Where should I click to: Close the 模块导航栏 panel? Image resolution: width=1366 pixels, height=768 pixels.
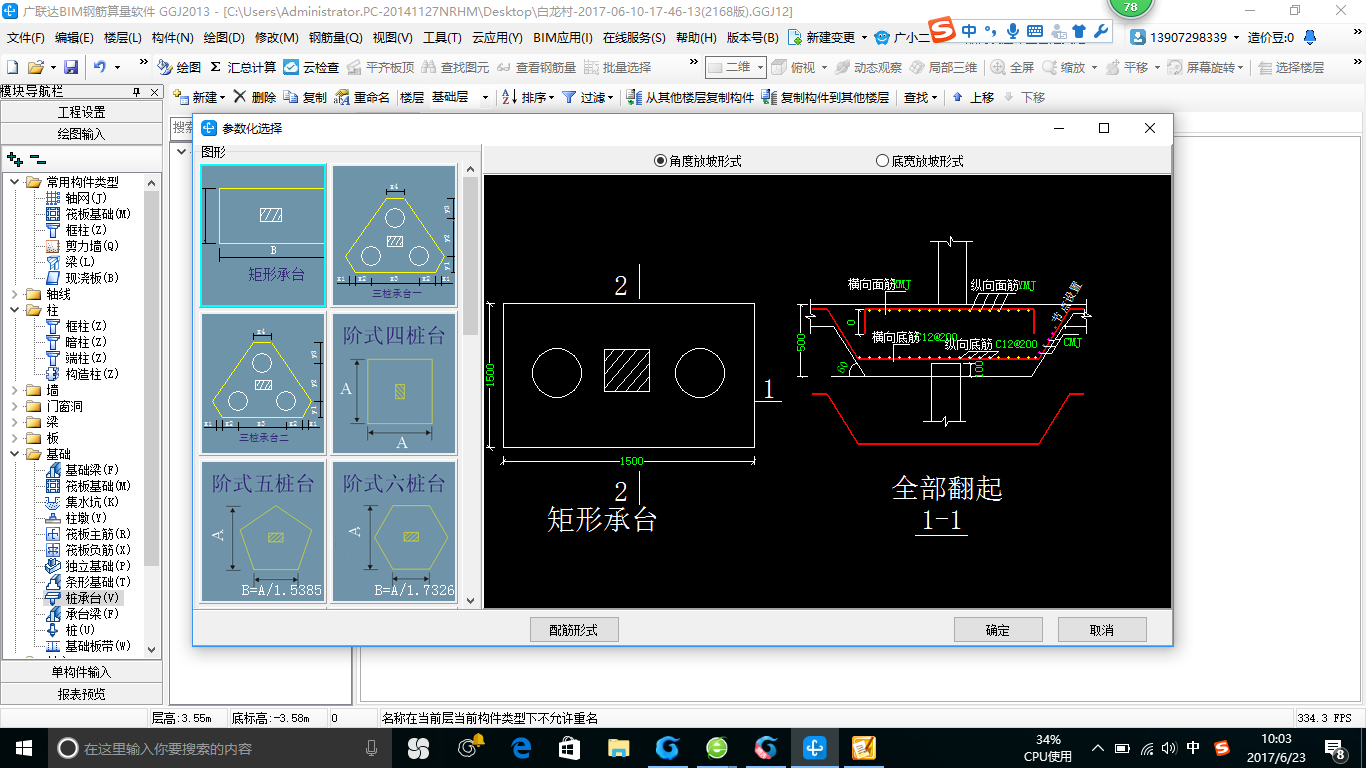[x=155, y=92]
